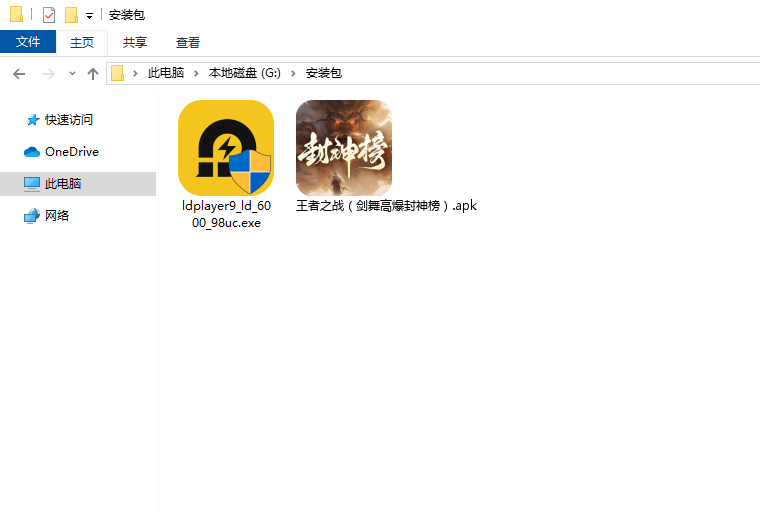The height and width of the screenshot is (512, 760).
Task: Open the 文件 menu
Action: (28, 42)
